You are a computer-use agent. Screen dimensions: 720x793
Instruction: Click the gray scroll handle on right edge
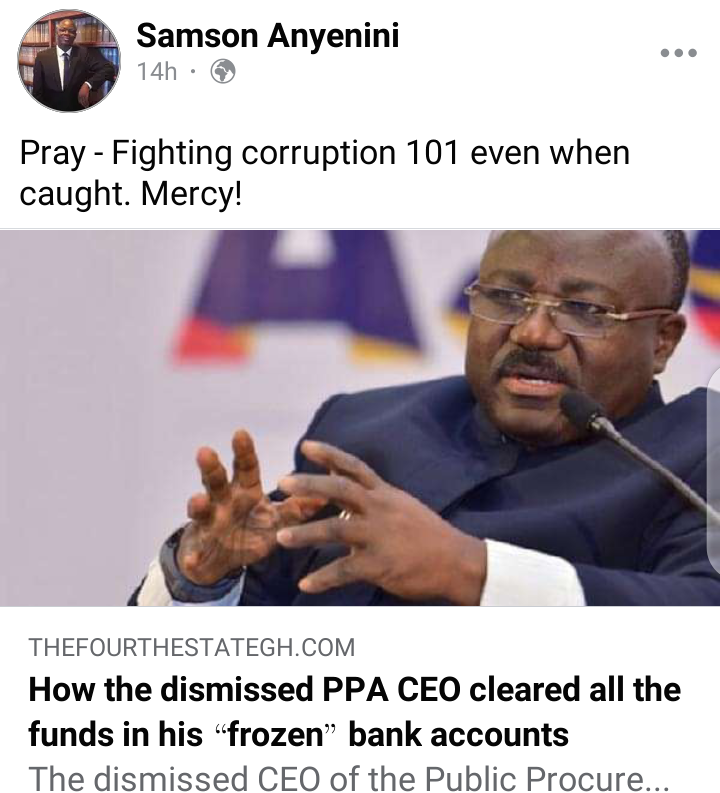click(x=714, y=470)
